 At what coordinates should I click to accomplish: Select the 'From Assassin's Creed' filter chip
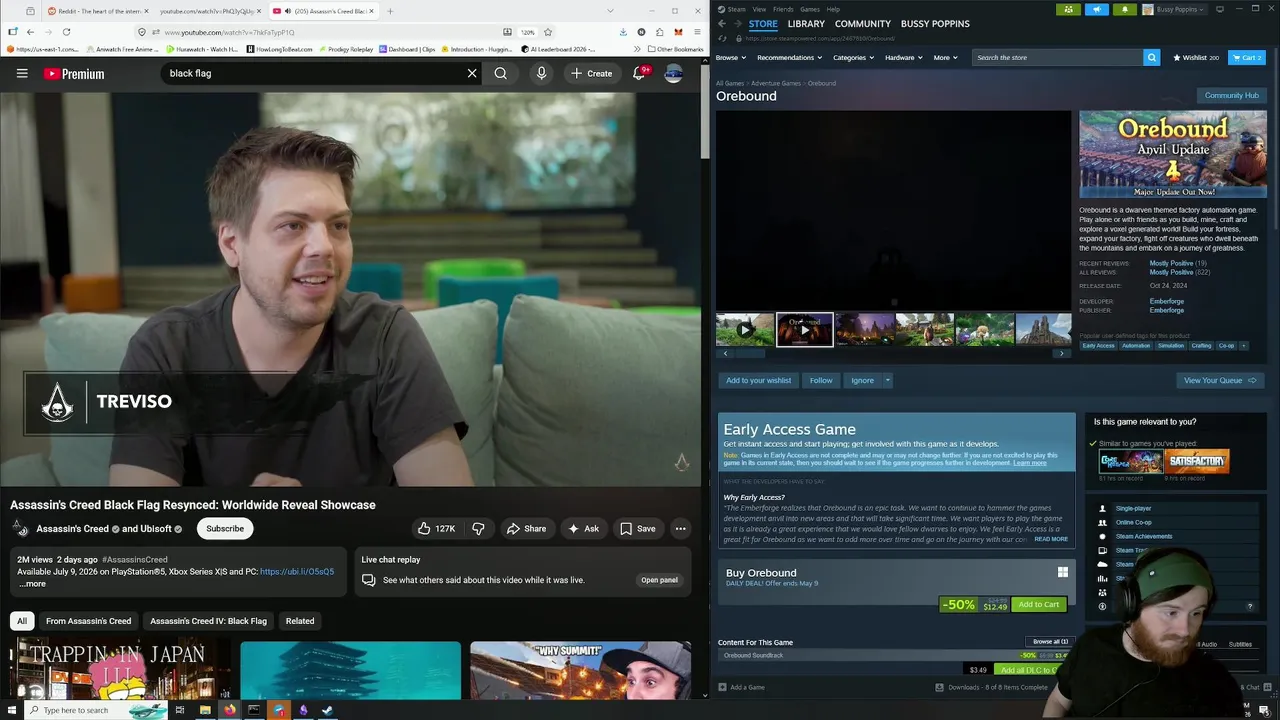(x=88, y=621)
